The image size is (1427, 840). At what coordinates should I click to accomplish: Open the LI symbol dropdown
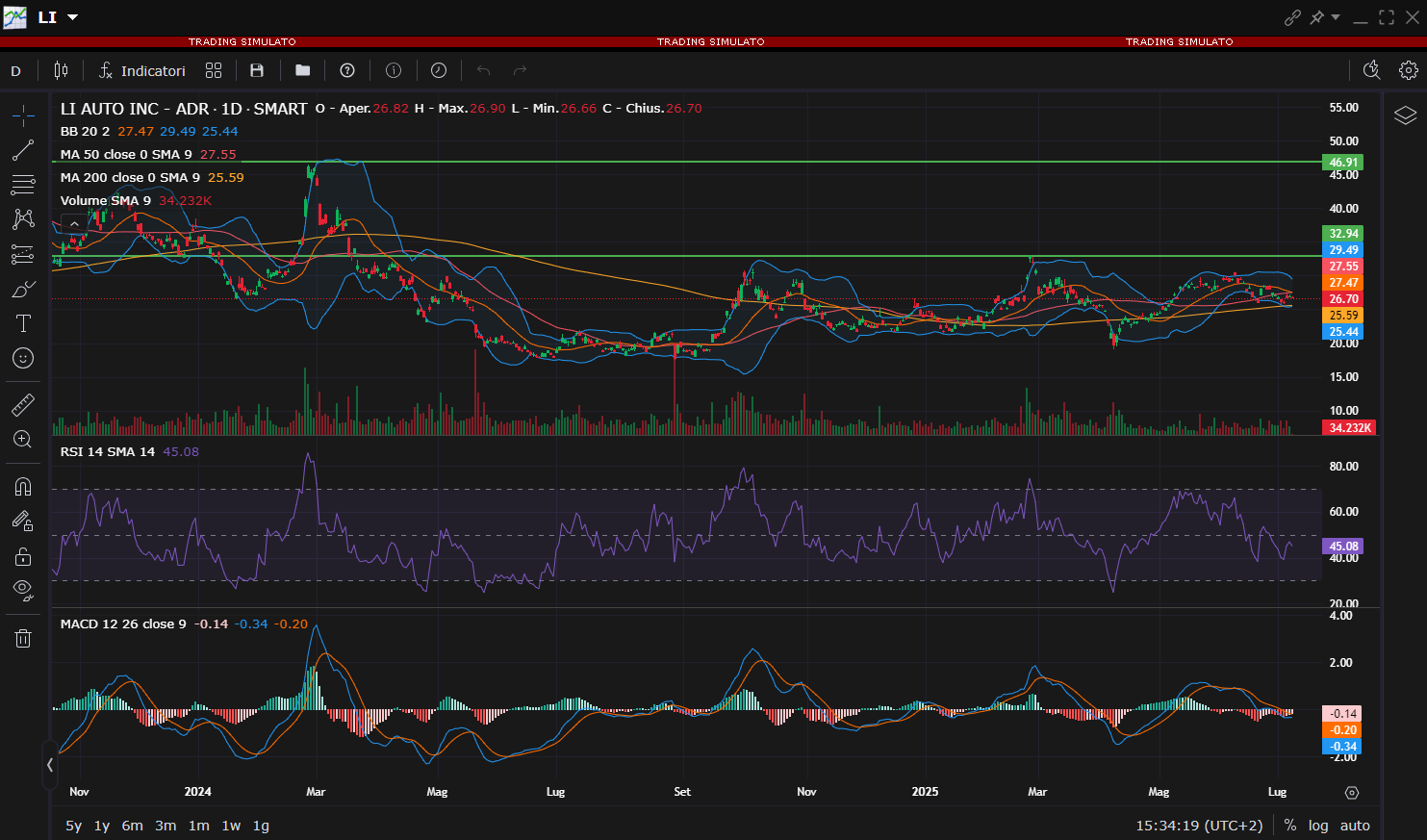tap(73, 17)
